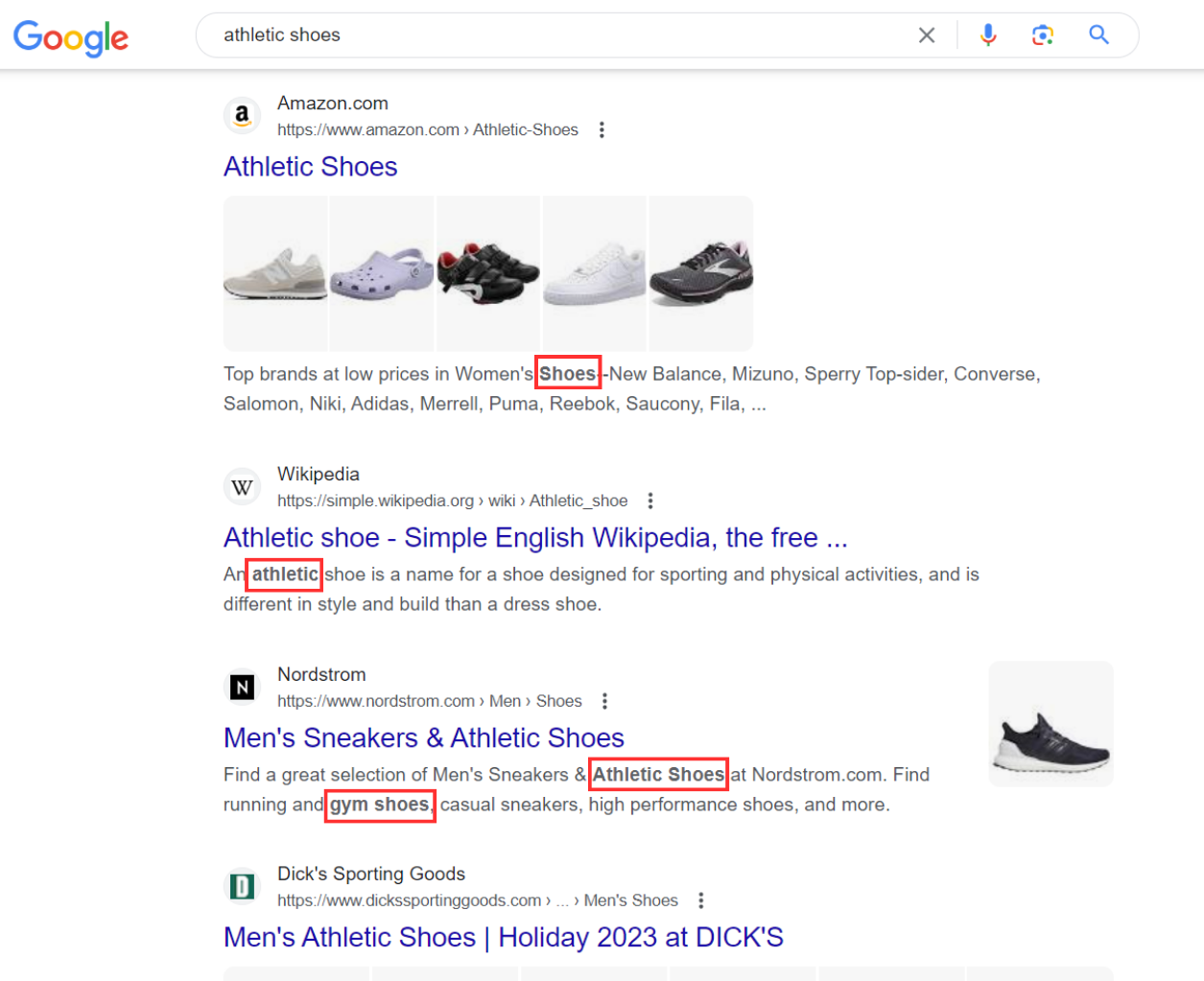This screenshot has width=1204, height=981.
Task: Click the Amazon favicon beside Amazon.com
Action: (242, 115)
